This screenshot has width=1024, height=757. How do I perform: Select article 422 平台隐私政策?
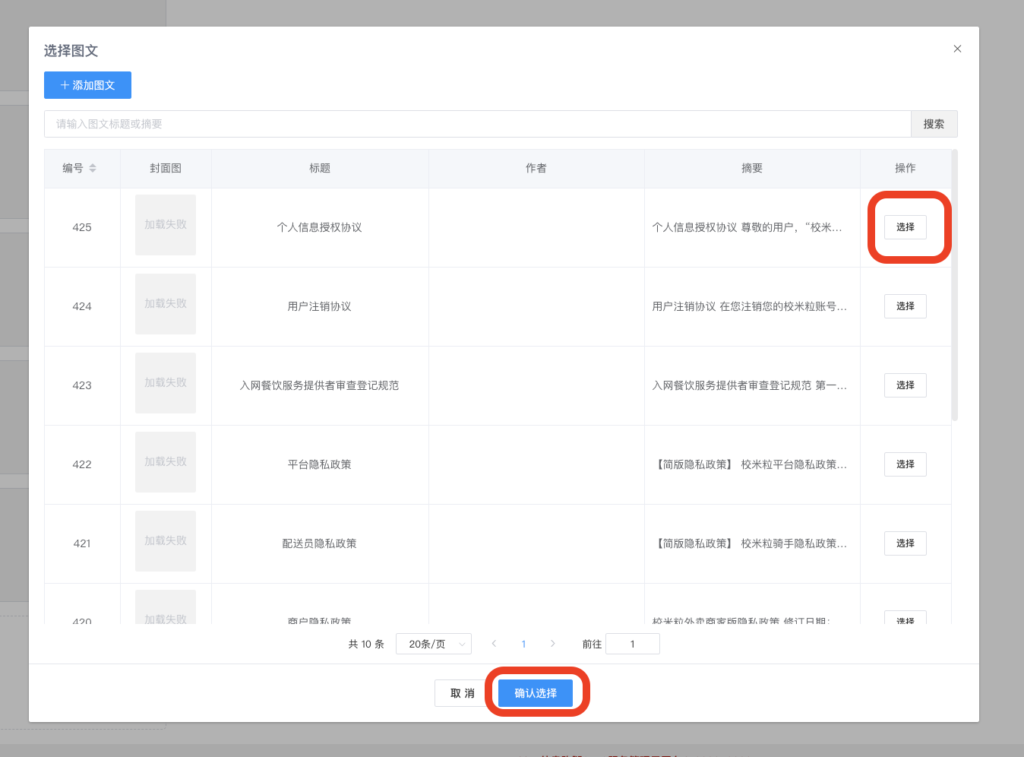pos(905,464)
